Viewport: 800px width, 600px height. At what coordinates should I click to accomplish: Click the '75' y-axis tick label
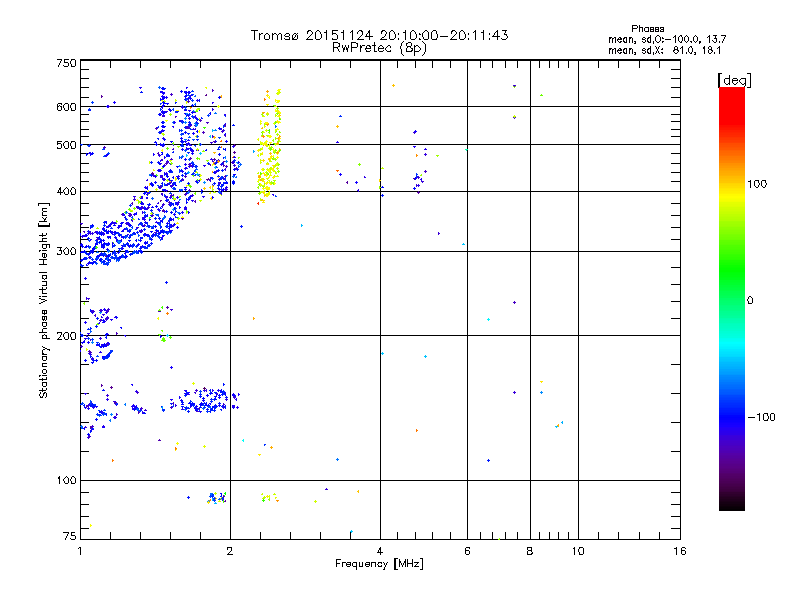(x=70, y=536)
